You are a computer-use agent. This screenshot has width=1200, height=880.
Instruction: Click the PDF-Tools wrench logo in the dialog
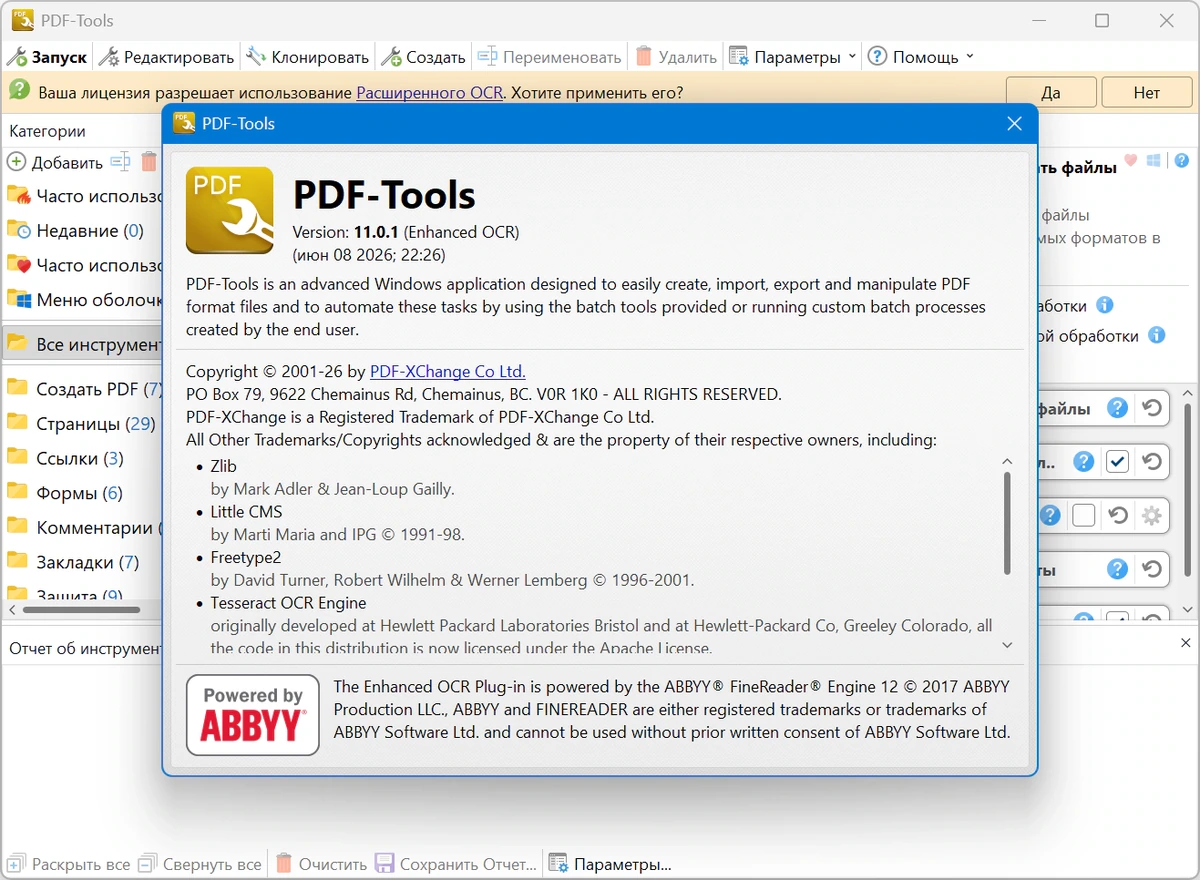point(230,210)
